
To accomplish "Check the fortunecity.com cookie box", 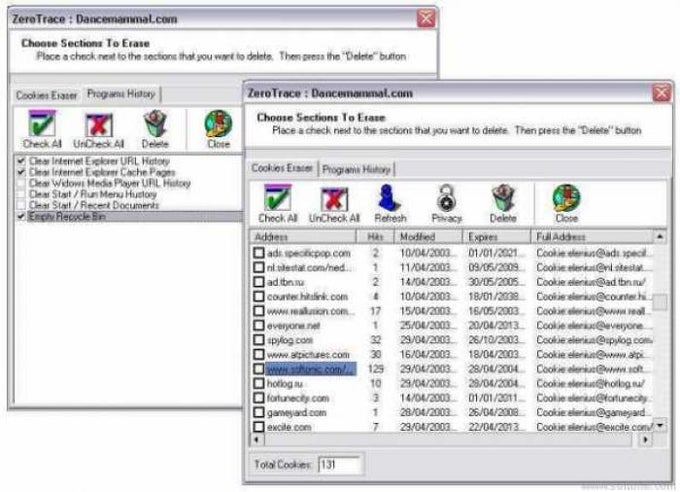I will (258, 398).
